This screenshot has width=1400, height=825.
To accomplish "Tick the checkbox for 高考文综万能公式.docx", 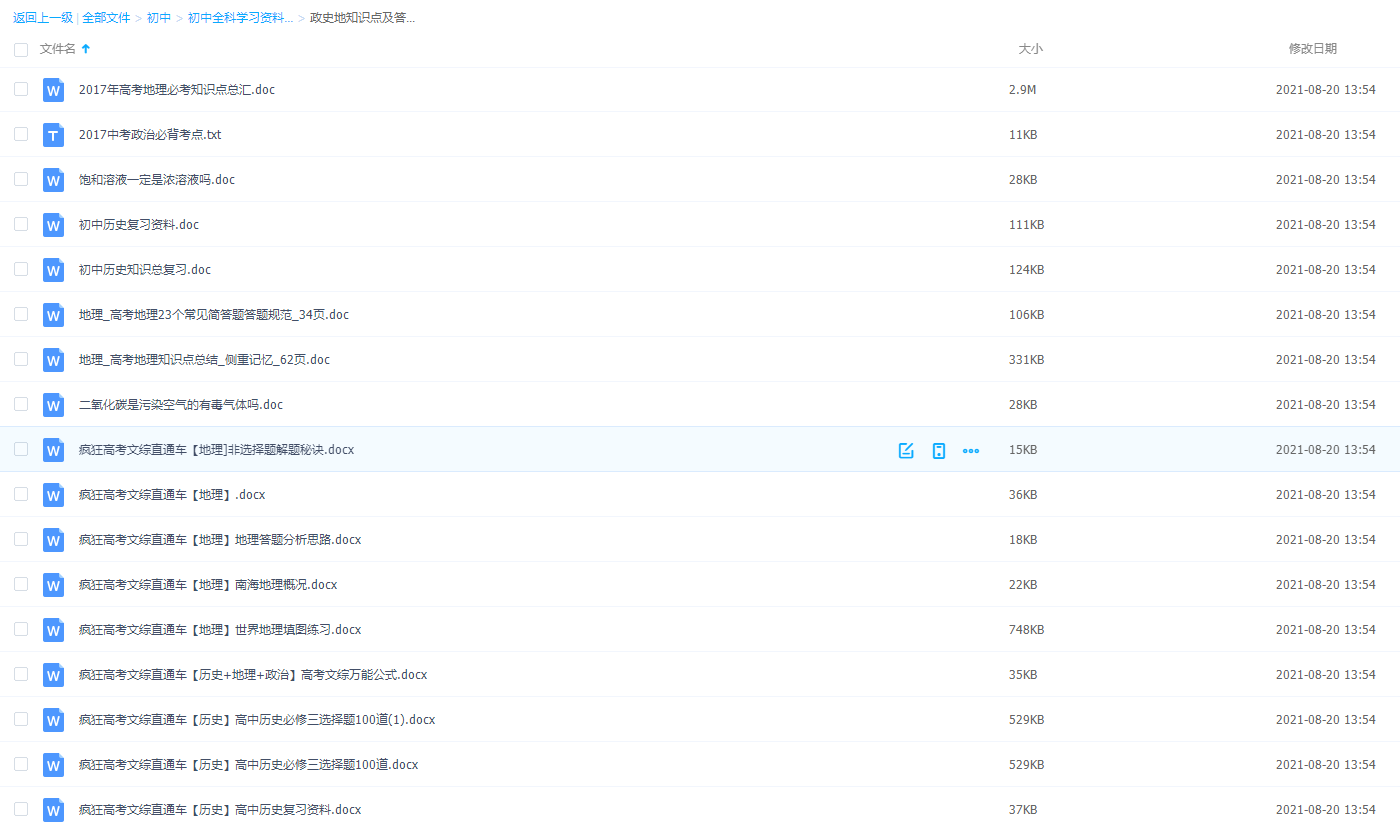I will (21, 674).
